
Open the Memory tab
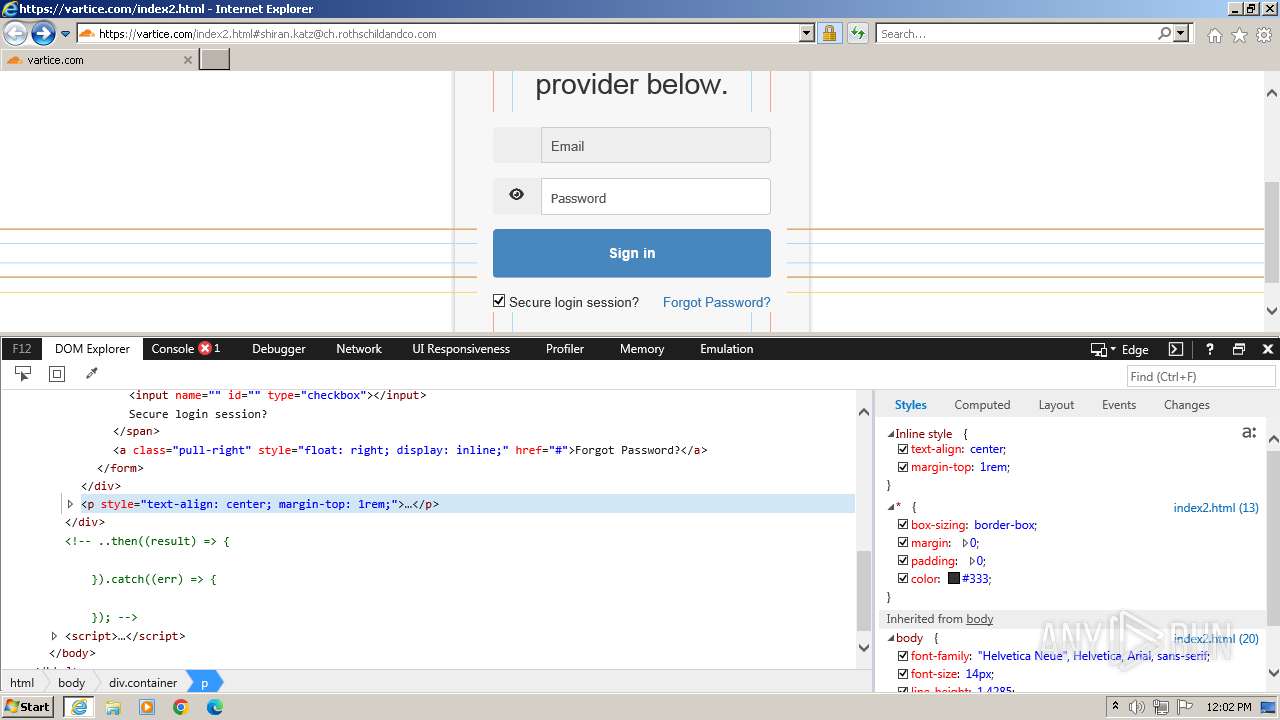pyautogui.click(x=642, y=349)
